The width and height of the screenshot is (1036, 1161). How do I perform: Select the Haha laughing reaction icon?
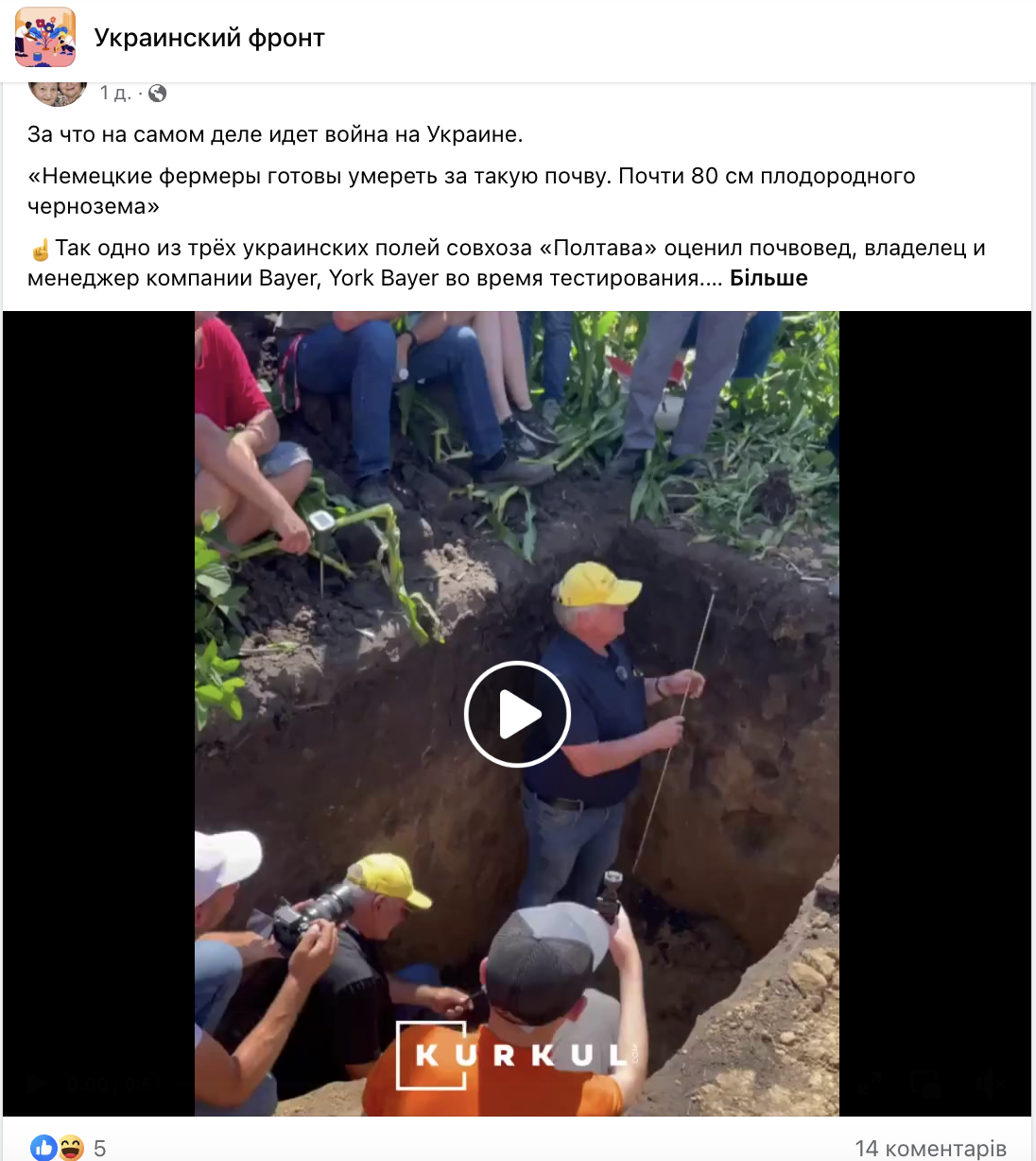tap(71, 1148)
